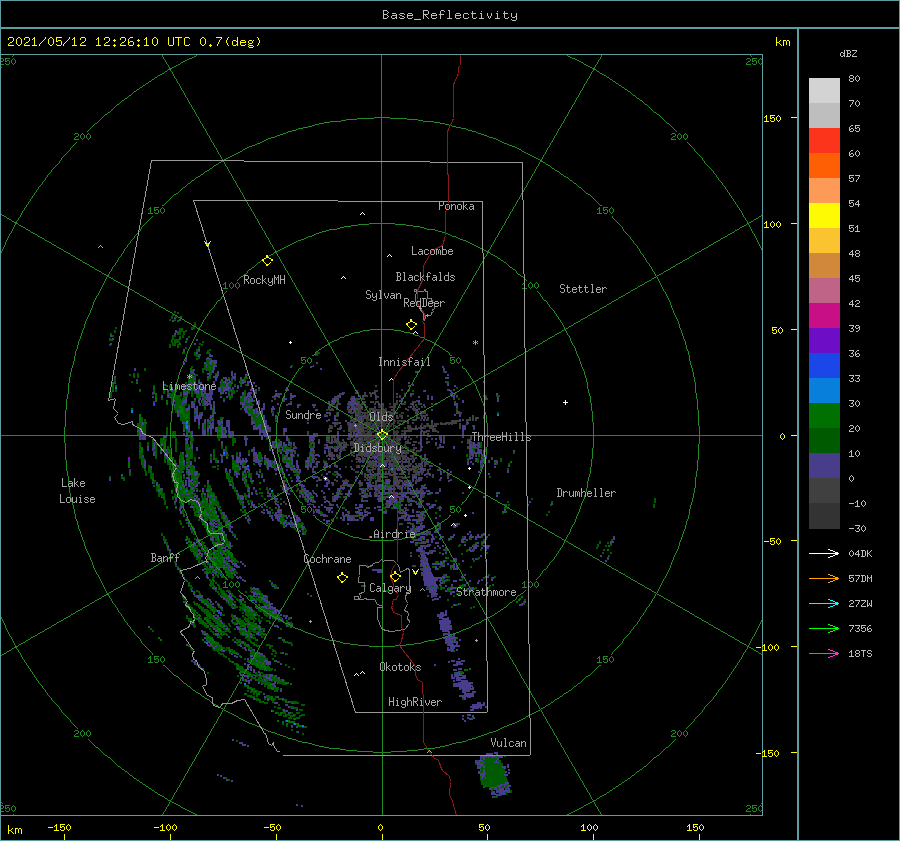Click the Drumheller label

pos(586,493)
